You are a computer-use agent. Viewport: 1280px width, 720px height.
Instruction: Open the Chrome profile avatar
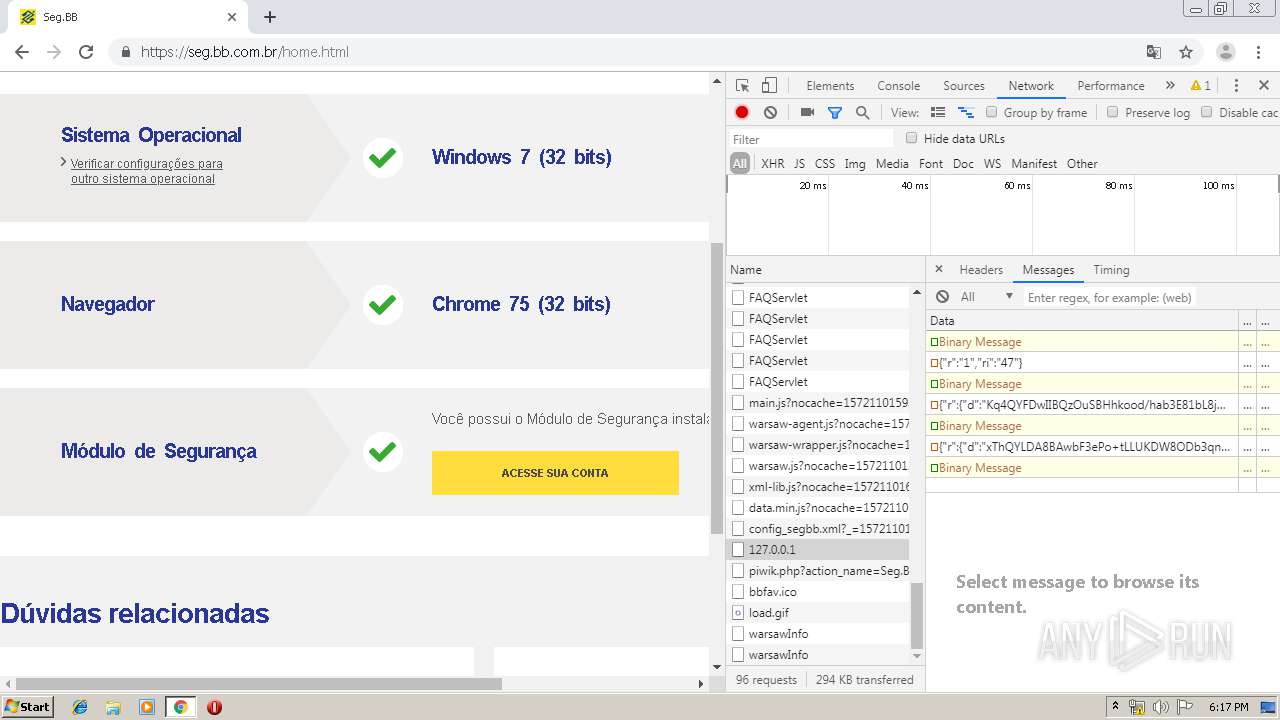(x=1226, y=52)
